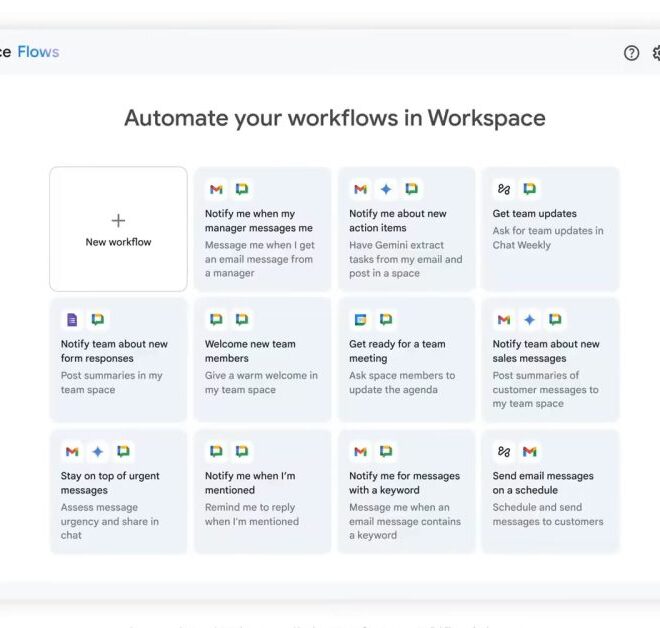Click Chat icon on action items card
Image resolution: width=660 pixels, height=628 pixels.
coord(411,189)
